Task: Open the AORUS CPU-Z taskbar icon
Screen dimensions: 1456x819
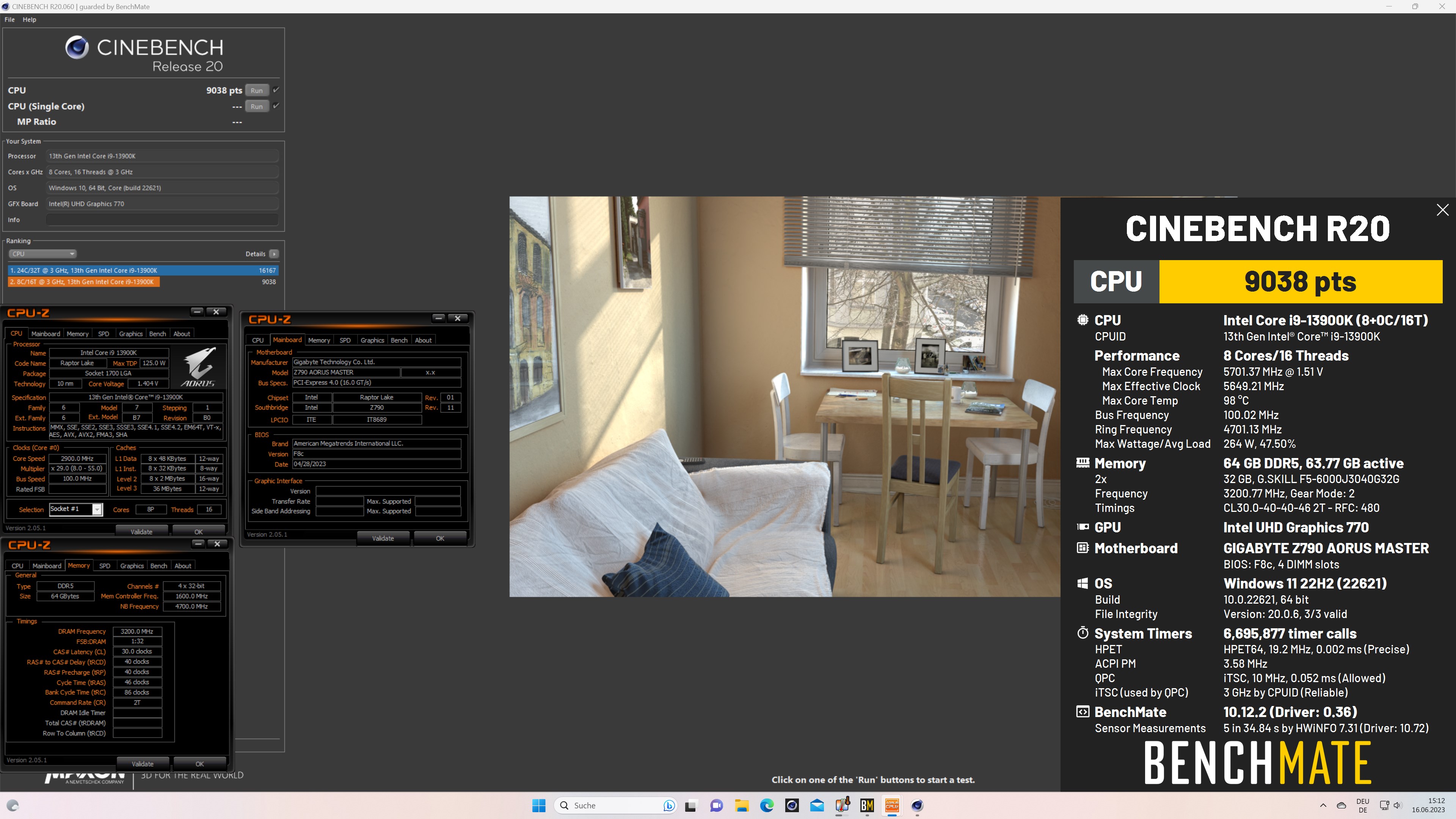Action: pyautogui.click(x=892, y=805)
